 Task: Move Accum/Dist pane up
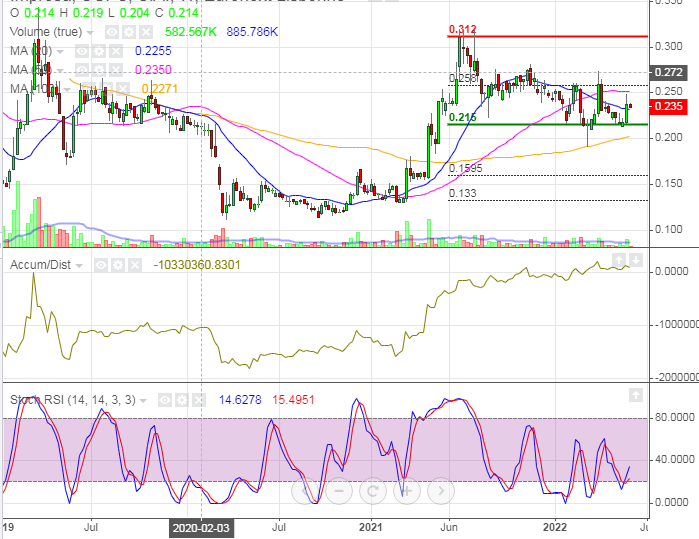pyautogui.click(x=618, y=260)
